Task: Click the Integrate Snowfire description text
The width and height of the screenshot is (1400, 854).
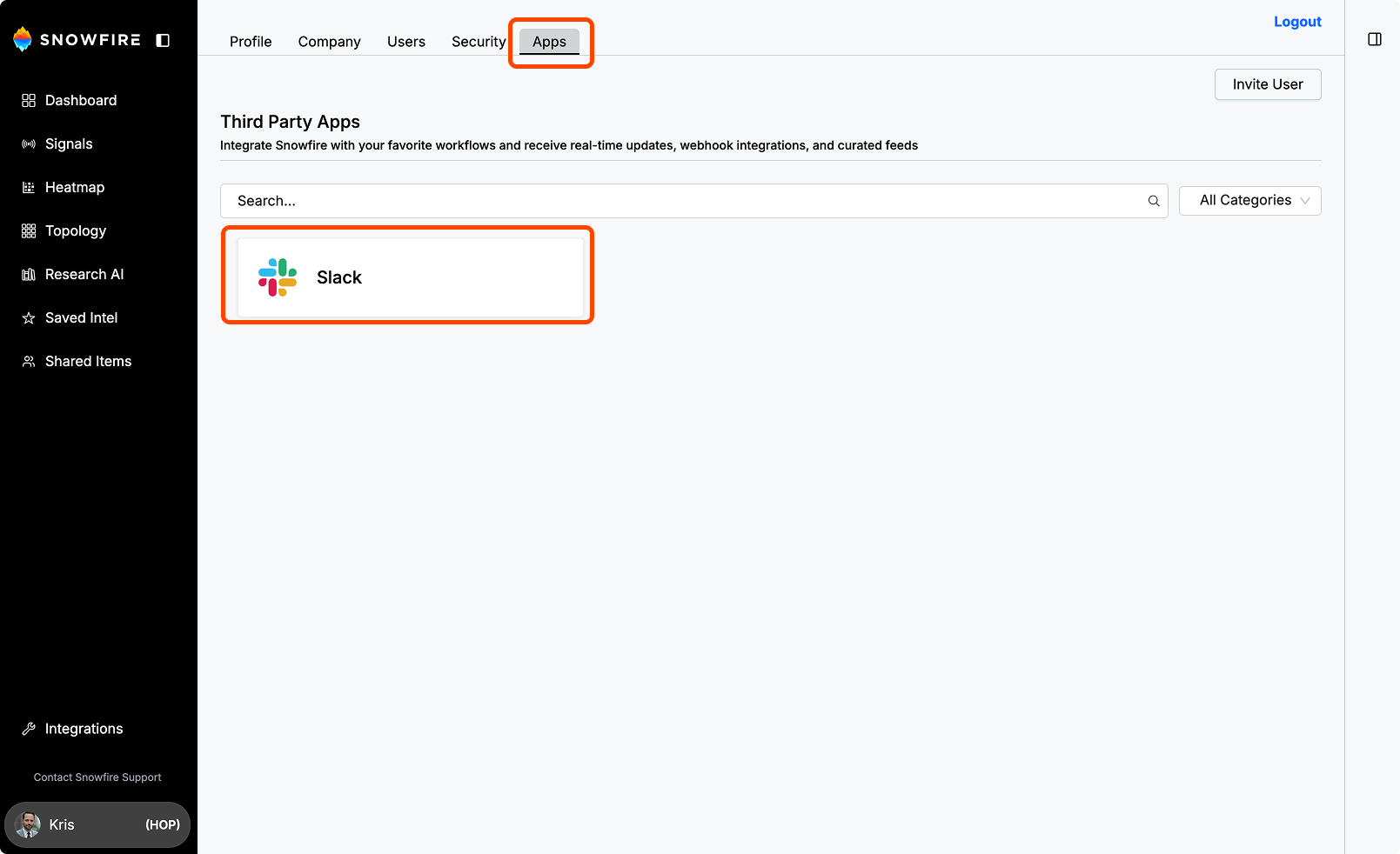Action: [x=569, y=145]
